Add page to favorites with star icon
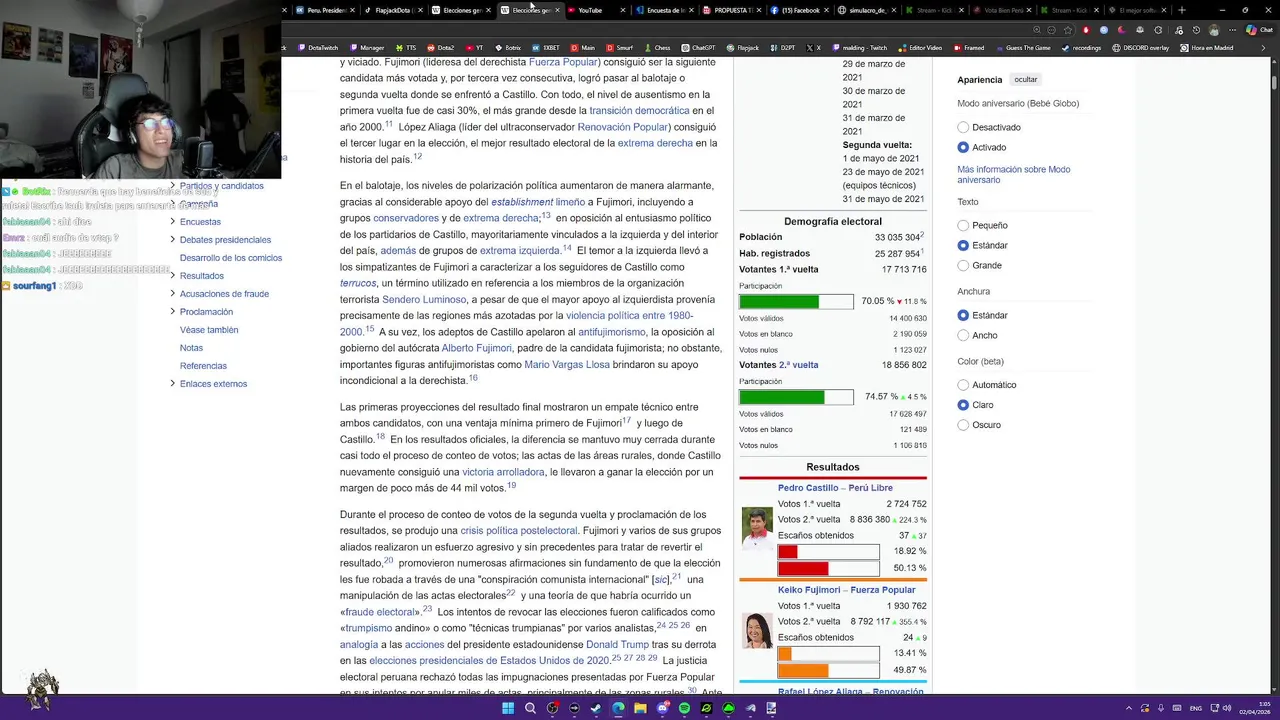 [1068, 30]
